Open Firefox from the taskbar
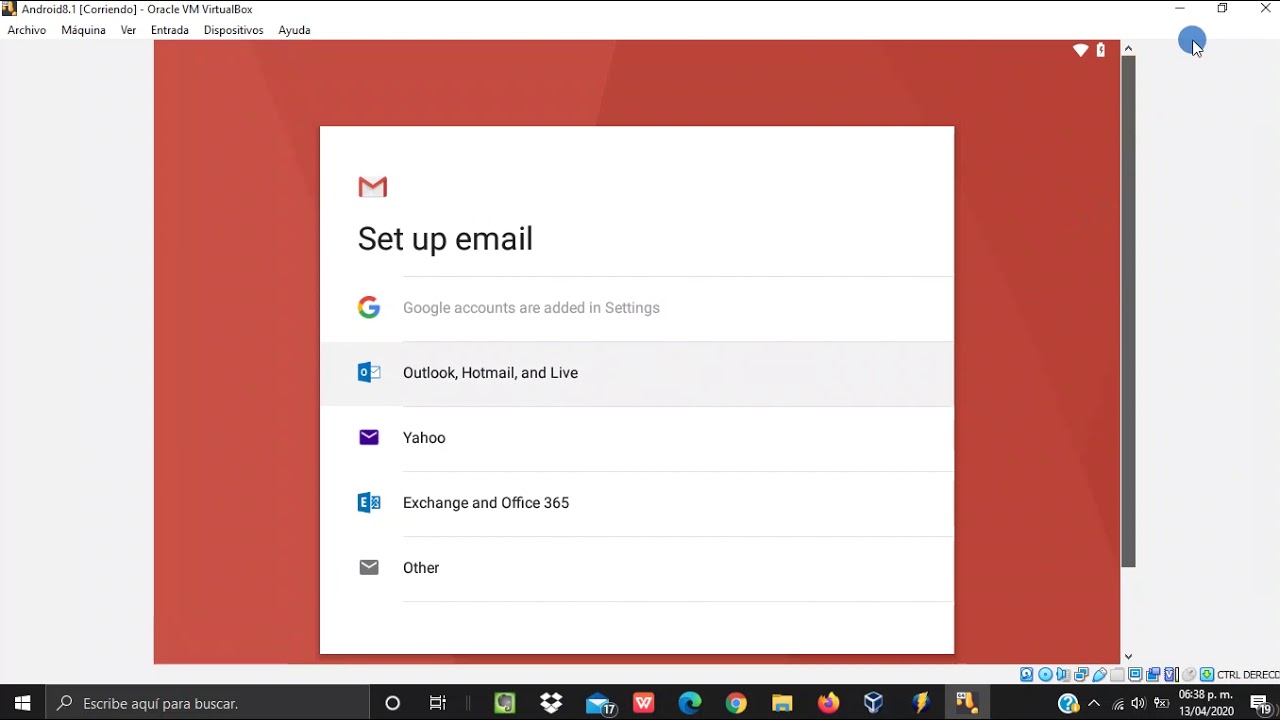1280x720 pixels. point(828,703)
